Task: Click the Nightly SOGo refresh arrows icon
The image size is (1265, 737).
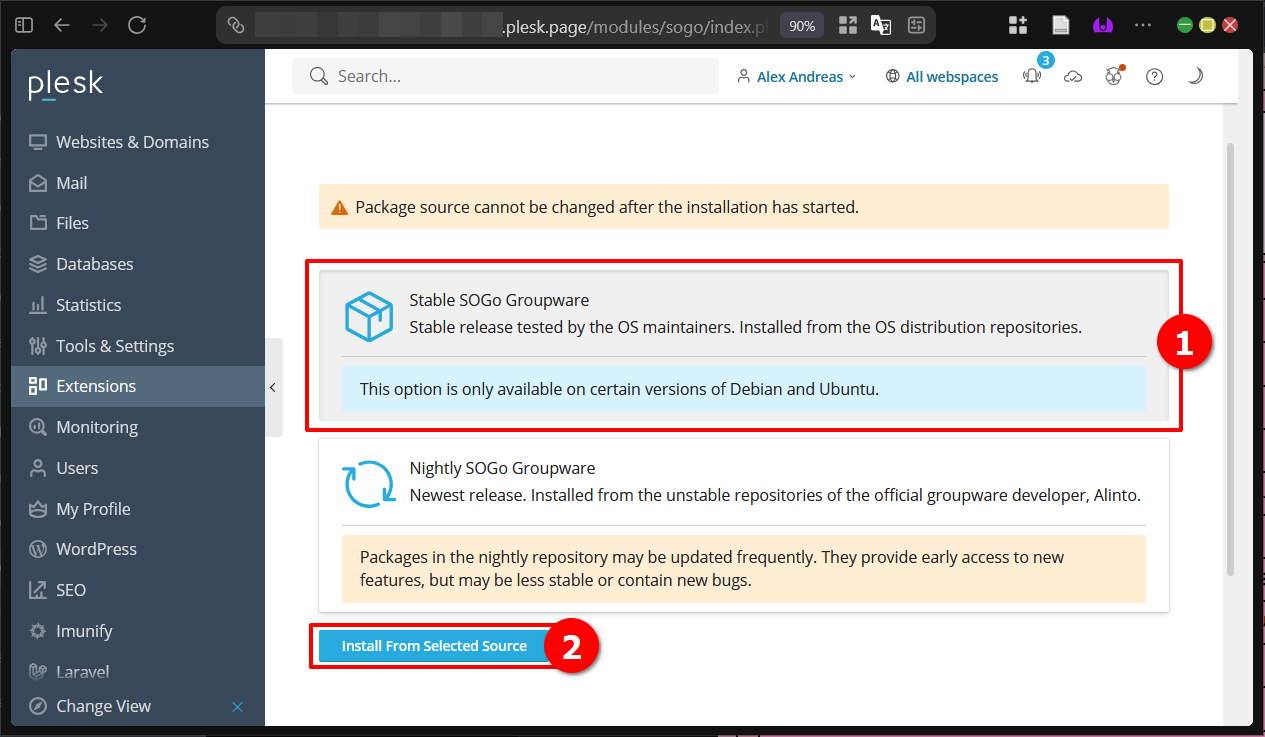Action: [369, 484]
